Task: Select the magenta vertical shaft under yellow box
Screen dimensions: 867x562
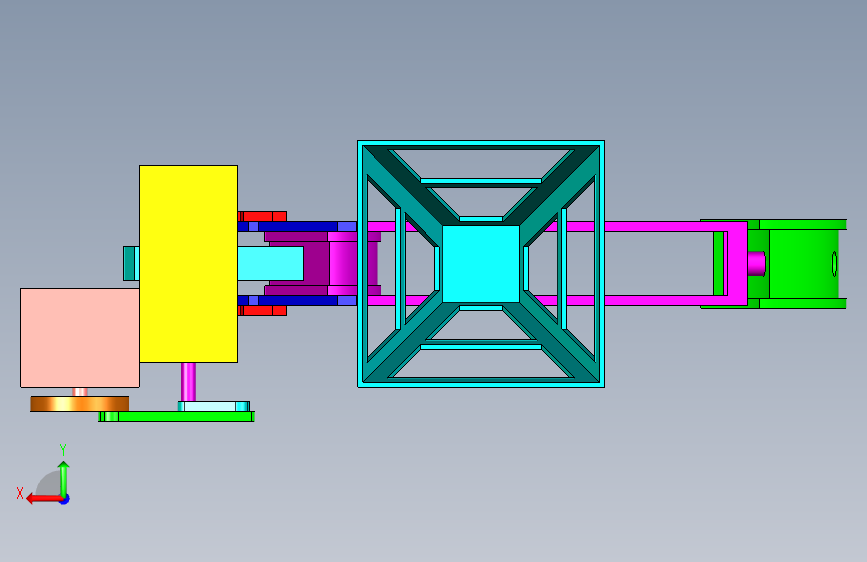Action: pyautogui.click(x=189, y=382)
